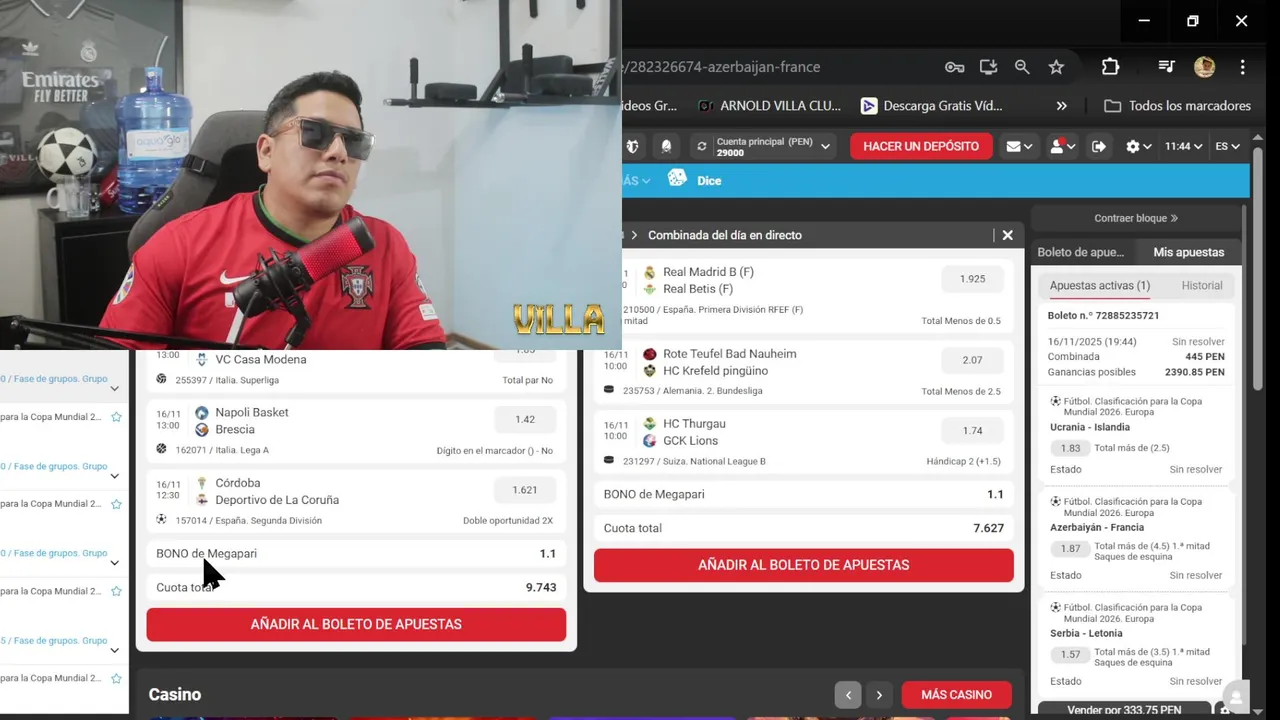Viewport: 1280px width, 720px height.
Task: Open the settings gear dropdown
Action: [x=1138, y=146]
